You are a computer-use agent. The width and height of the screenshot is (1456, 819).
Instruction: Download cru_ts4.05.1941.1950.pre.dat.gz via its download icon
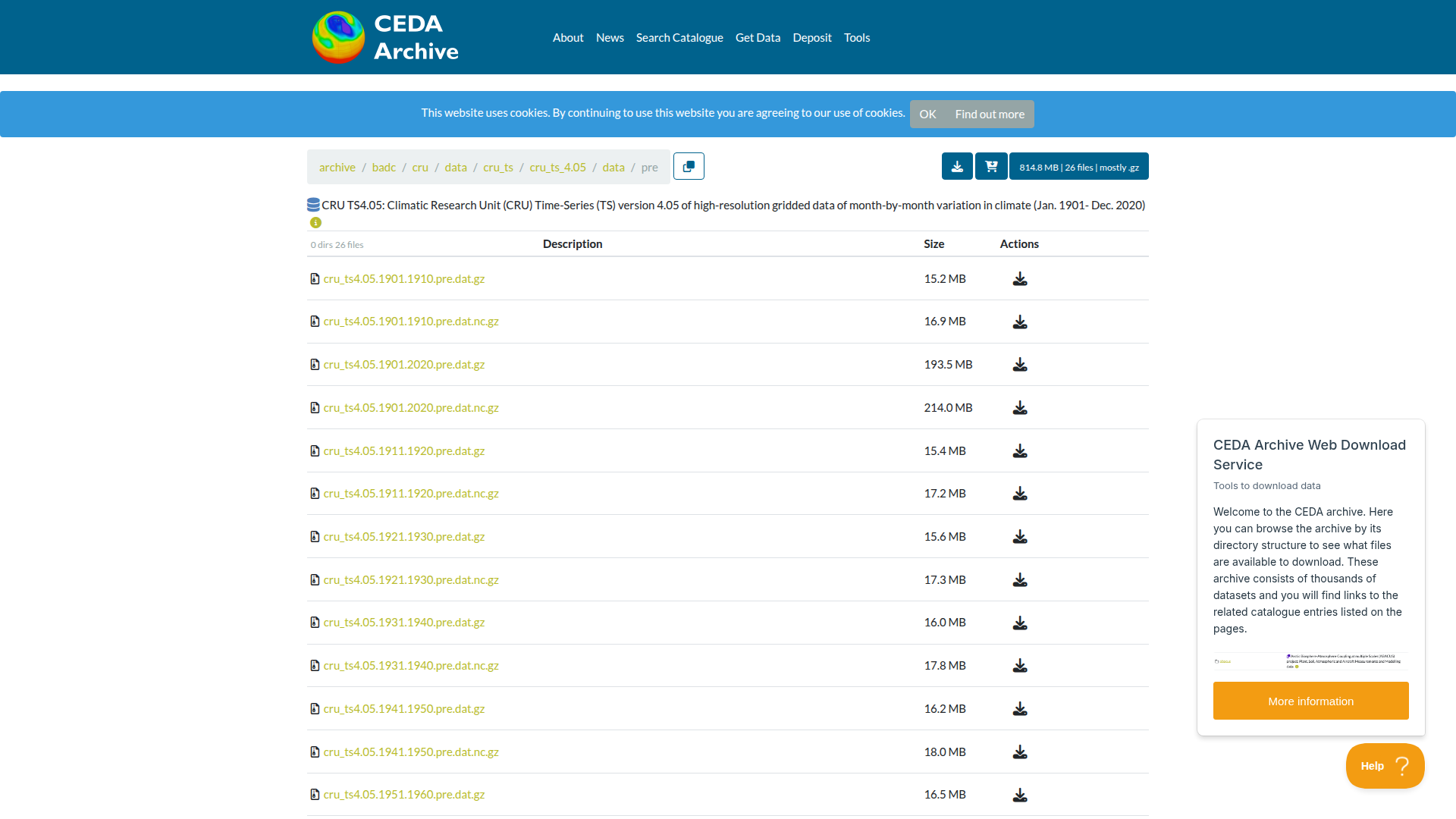(1020, 709)
